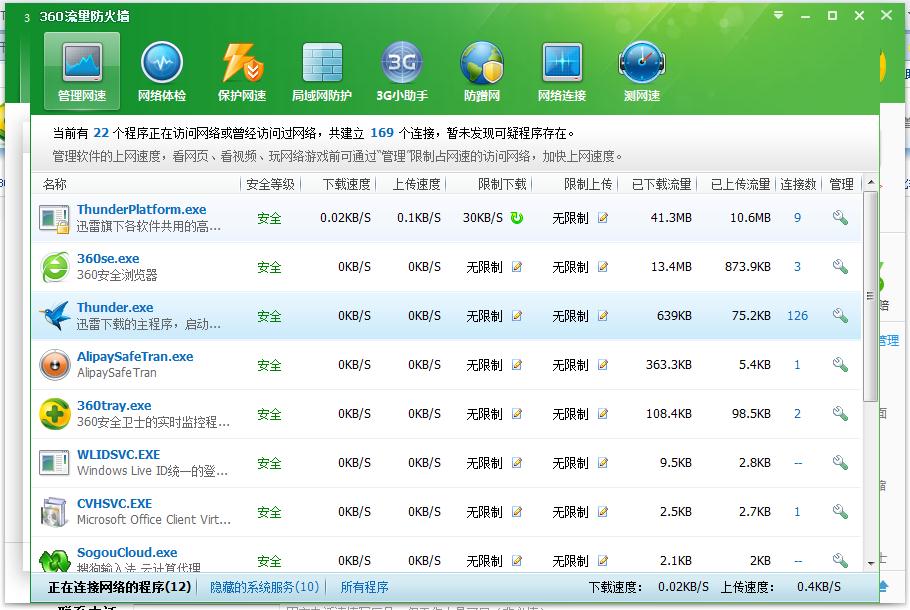910x610 pixels.
Task: Sort by 限制下载 column header
Action: 502,184
